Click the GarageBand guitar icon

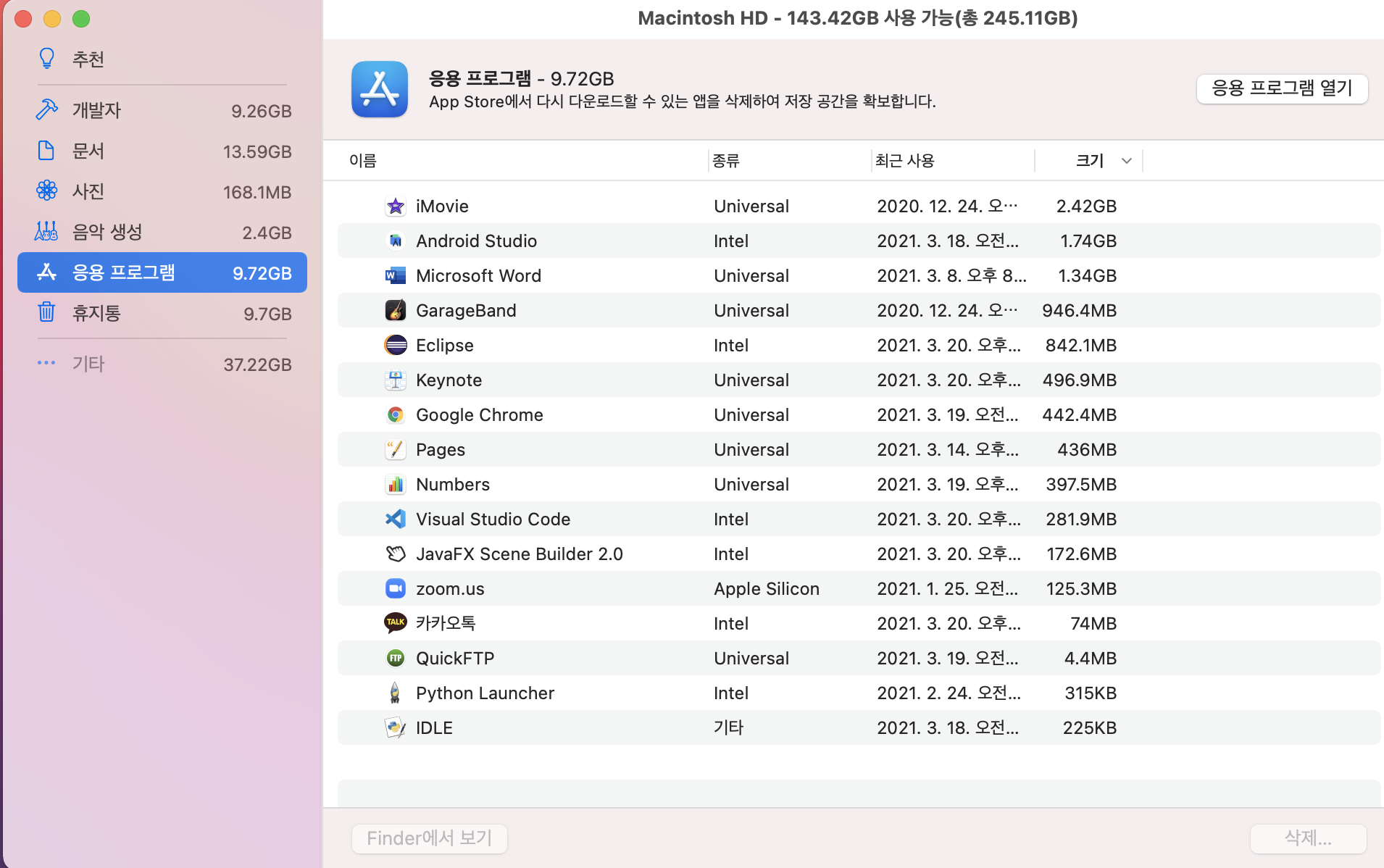[395, 311]
